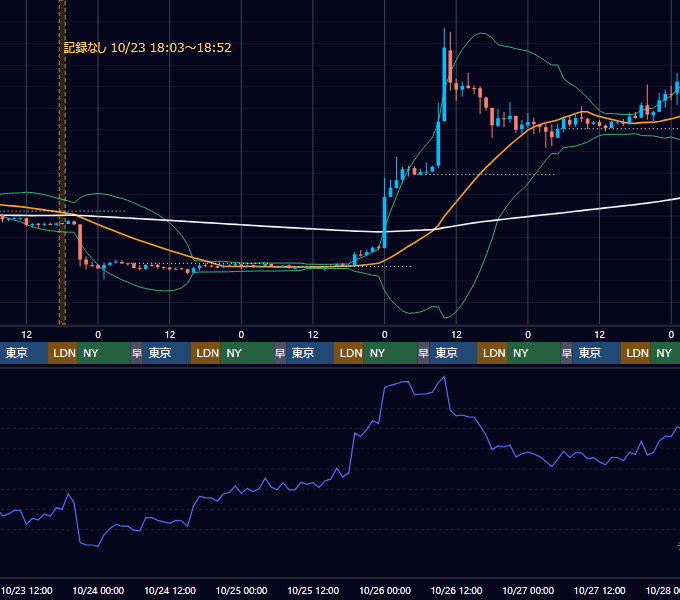Click the 10/27 00:00 date label
This screenshot has width=680, height=600.
(x=528, y=590)
